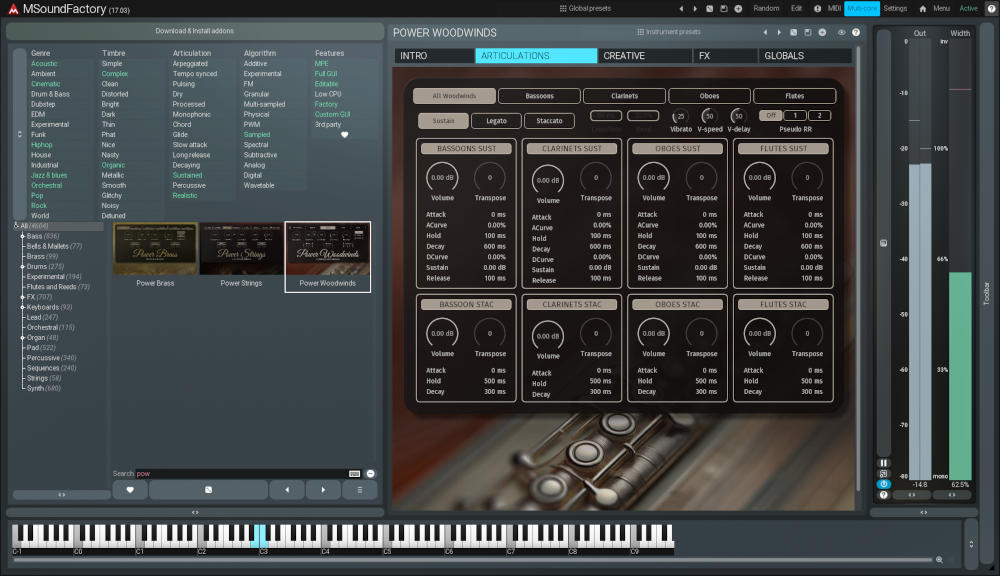The height and width of the screenshot is (576, 1000).
Task: Toggle the plugin Active state
Action: (968, 8)
